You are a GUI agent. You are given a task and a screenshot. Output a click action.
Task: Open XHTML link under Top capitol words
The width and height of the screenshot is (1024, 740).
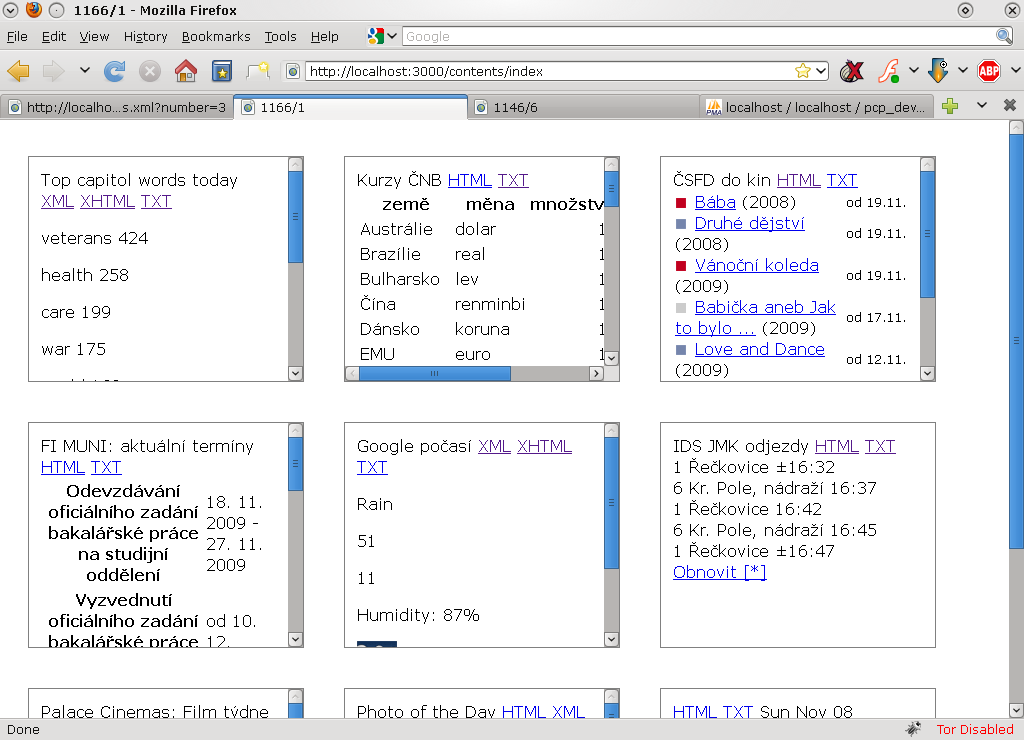pos(107,201)
